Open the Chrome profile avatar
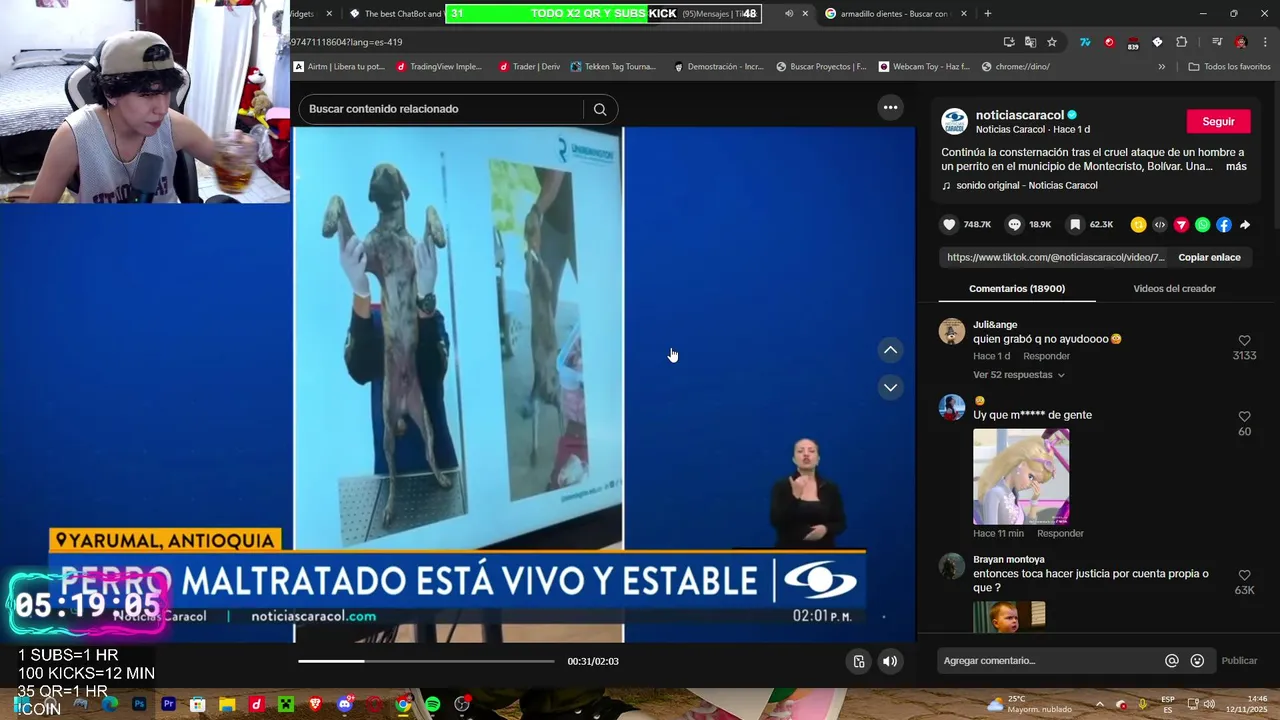The width and height of the screenshot is (1280, 720). pos(1241,42)
